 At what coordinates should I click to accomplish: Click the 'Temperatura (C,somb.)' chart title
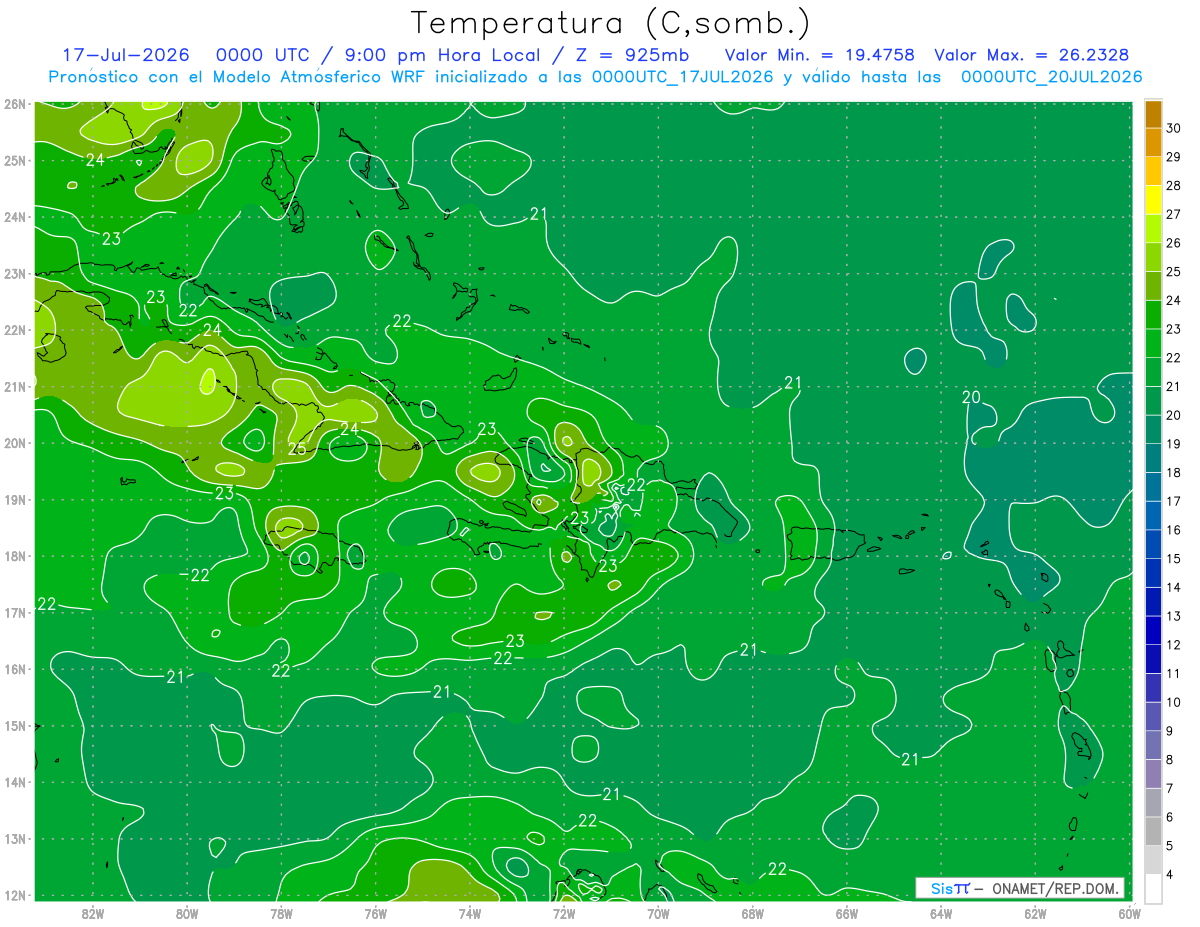(x=610, y=23)
